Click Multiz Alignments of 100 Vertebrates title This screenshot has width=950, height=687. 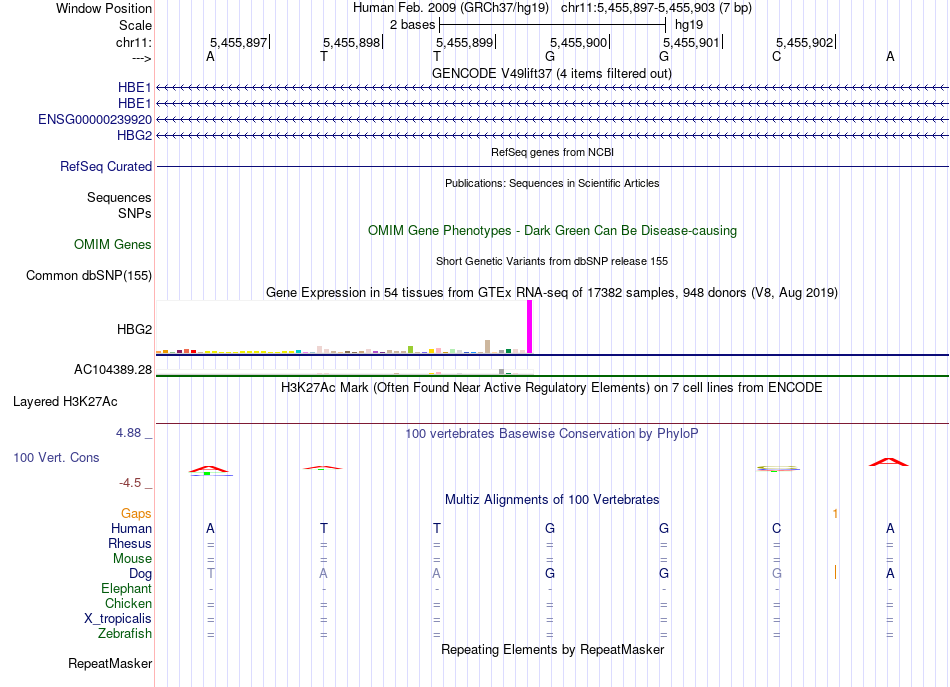coord(552,499)
